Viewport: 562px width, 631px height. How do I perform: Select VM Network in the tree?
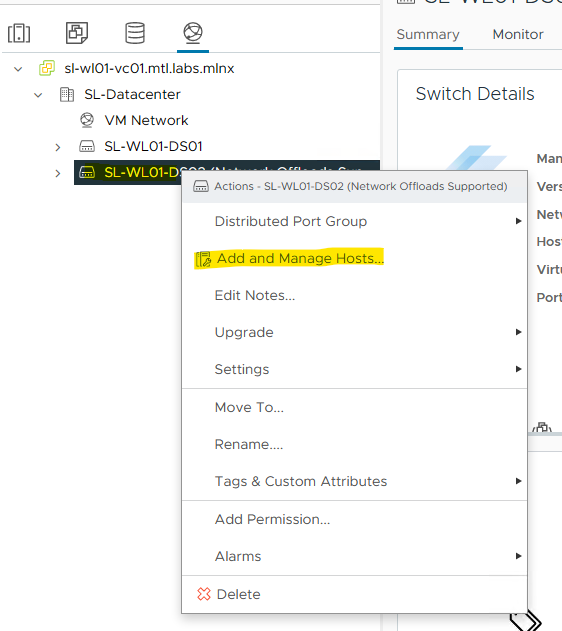146,120
